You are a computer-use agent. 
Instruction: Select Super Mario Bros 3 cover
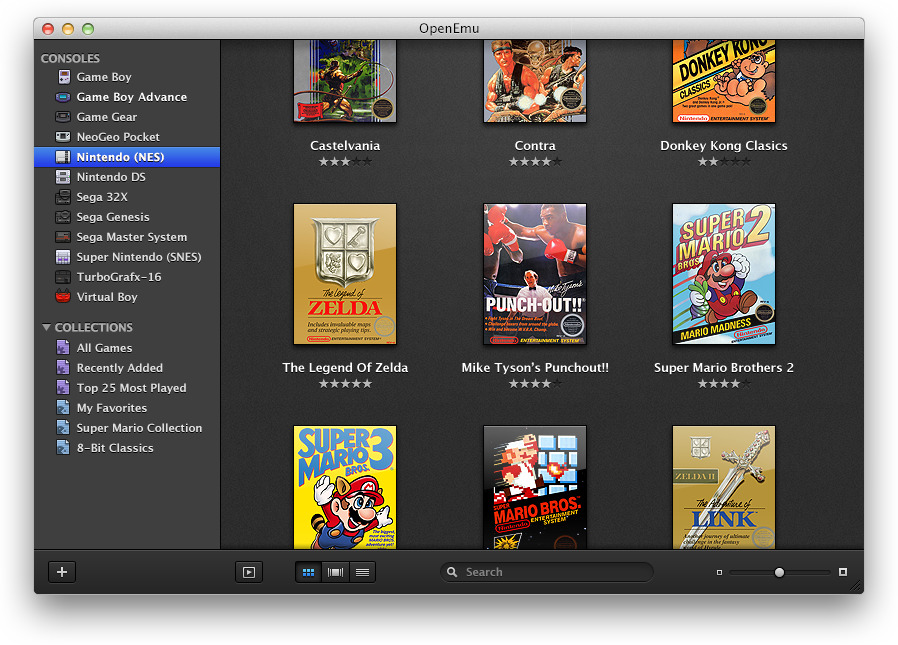tap(345, 487)
